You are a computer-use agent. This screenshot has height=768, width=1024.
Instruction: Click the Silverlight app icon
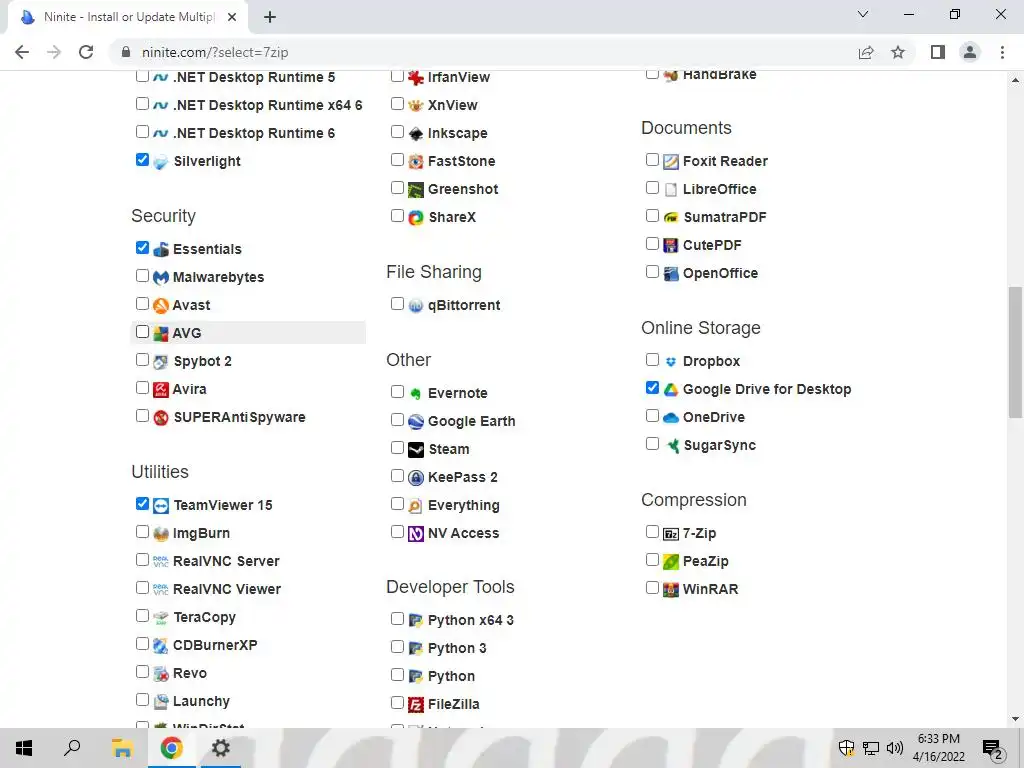(x=161, y=162)
